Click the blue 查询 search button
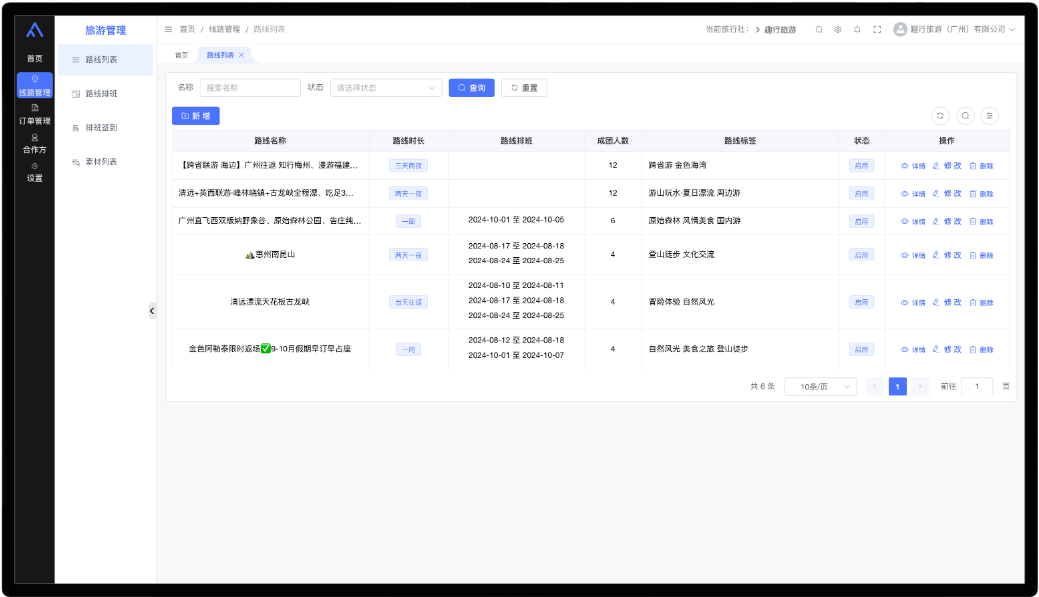This screenshot has height=597, width=1039. tap(471, 88)
